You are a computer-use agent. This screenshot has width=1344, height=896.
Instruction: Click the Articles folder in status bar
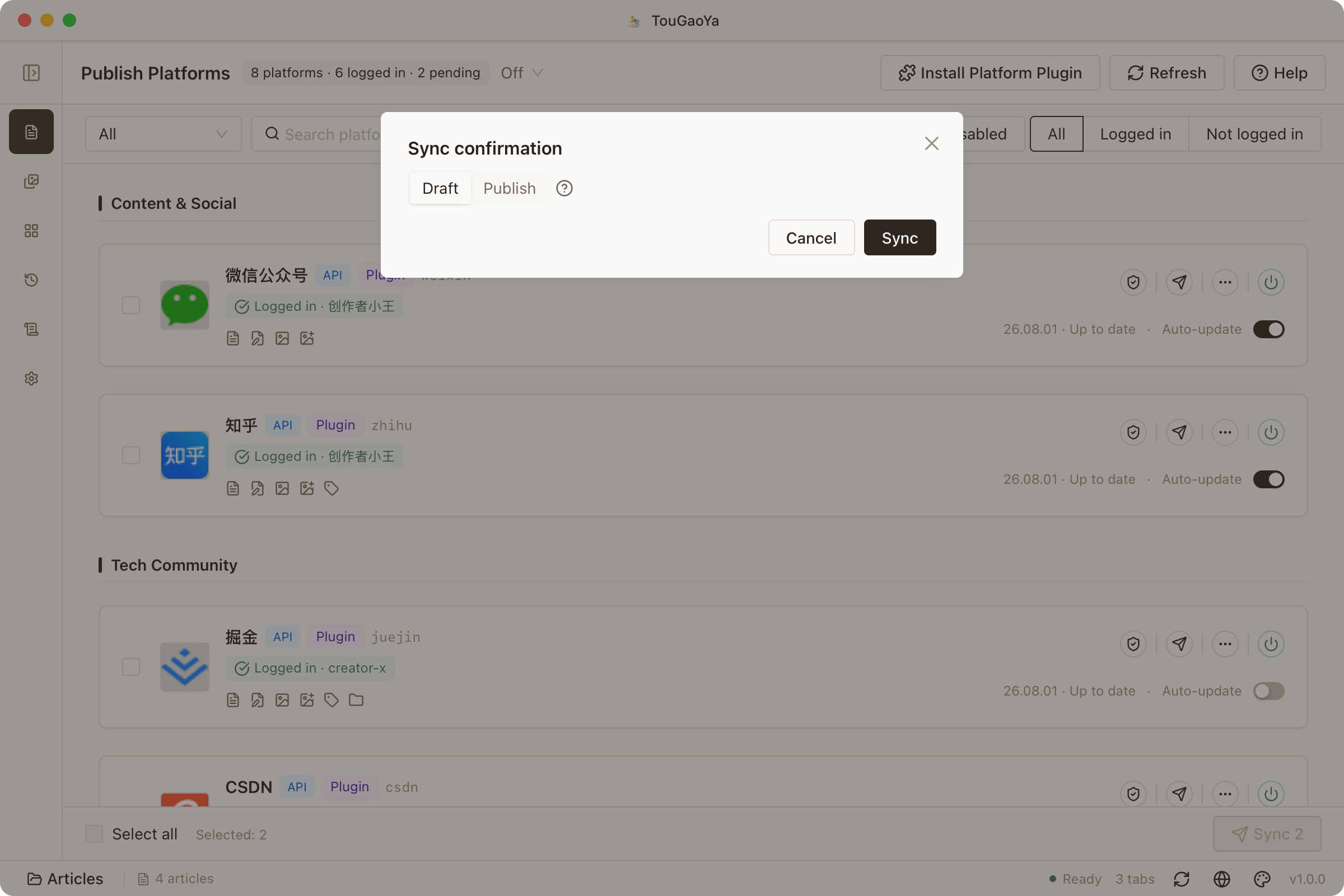[x=65, y=879]
